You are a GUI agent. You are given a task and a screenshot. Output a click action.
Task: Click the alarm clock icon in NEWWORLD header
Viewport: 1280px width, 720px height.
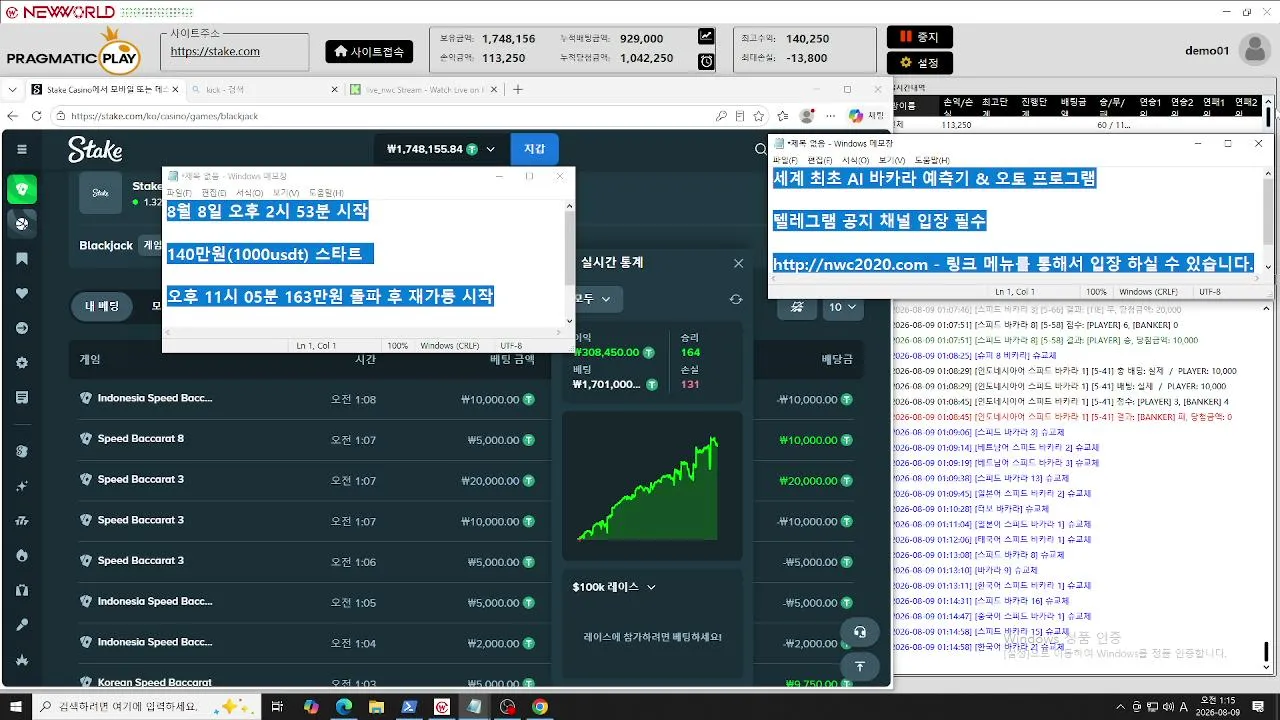706,62
